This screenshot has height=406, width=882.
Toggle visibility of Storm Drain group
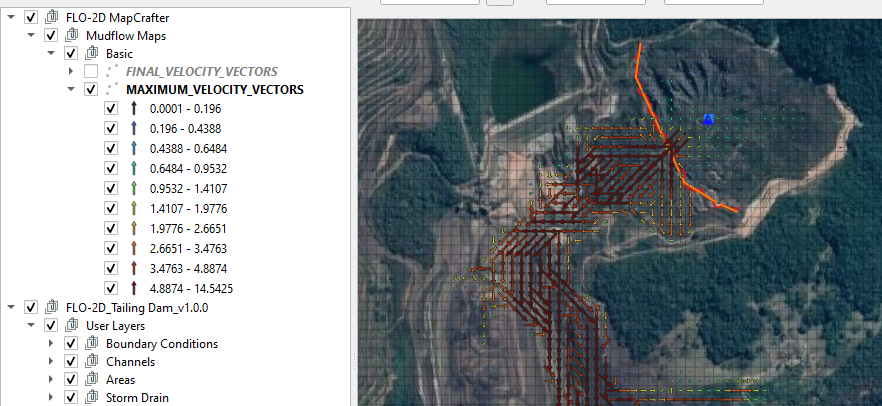pyautogui.click(x=70, y=397)
